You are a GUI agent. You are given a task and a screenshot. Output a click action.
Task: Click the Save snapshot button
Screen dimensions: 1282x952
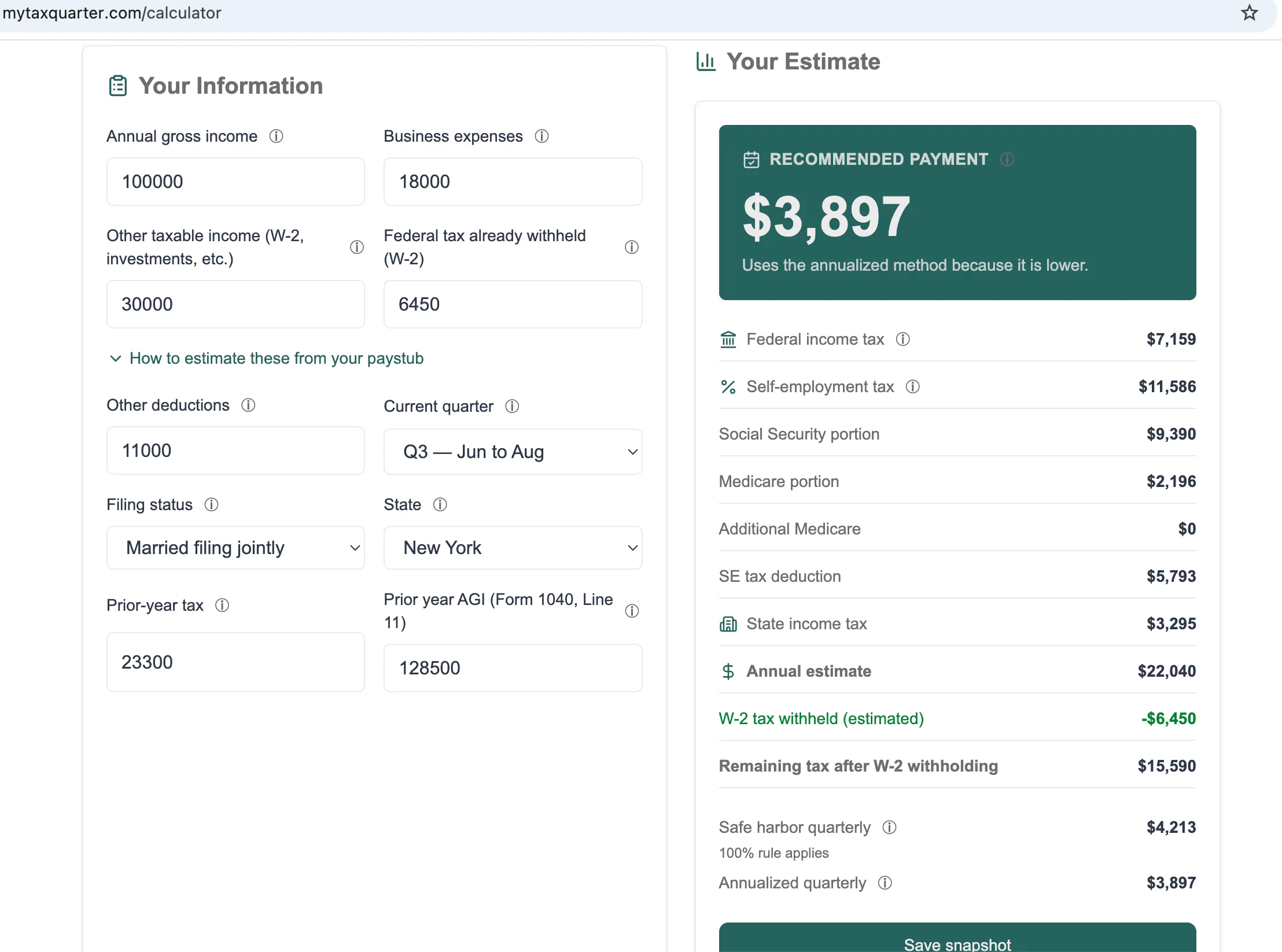click(x=957, y=938)
